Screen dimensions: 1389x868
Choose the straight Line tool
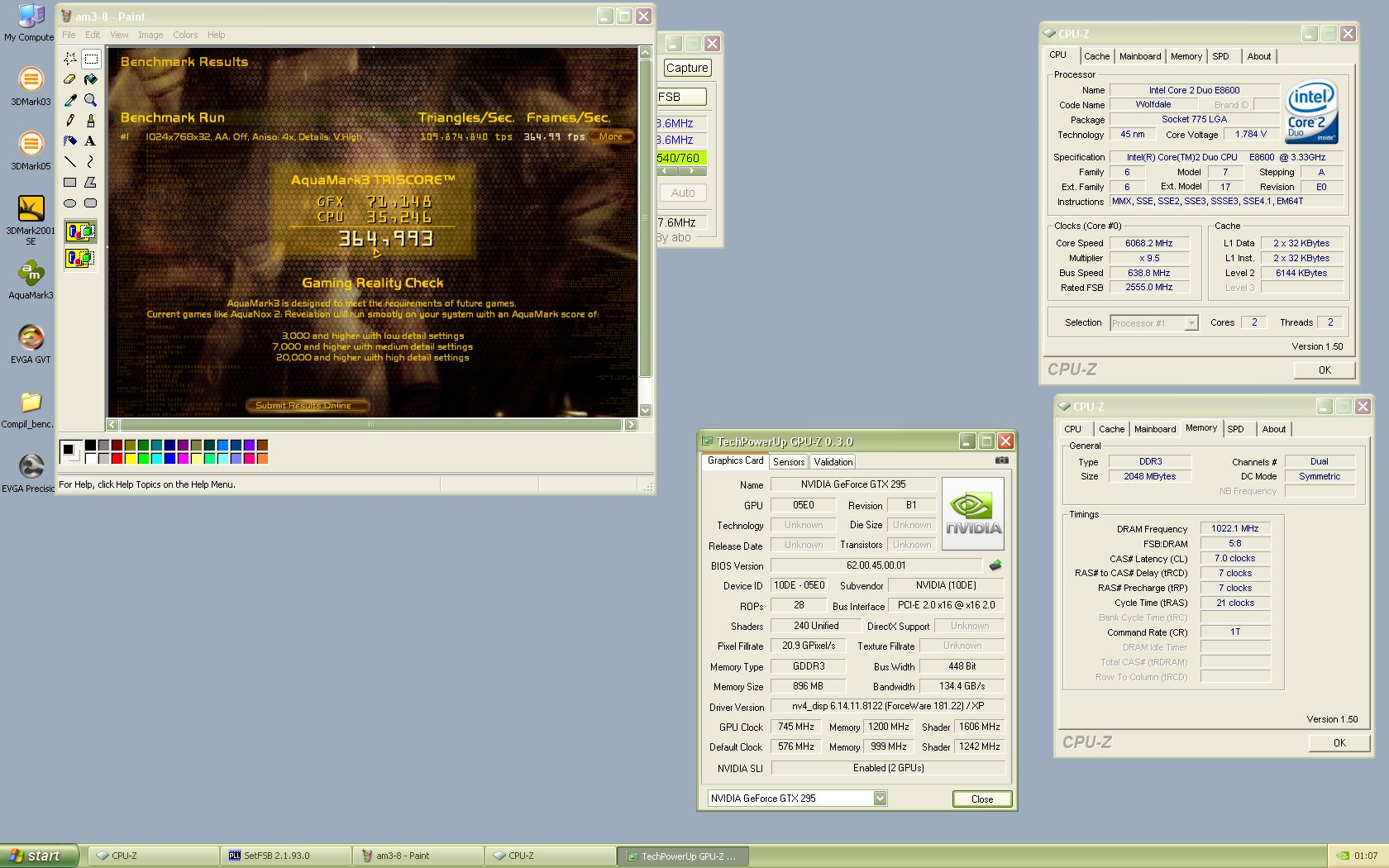70,162
